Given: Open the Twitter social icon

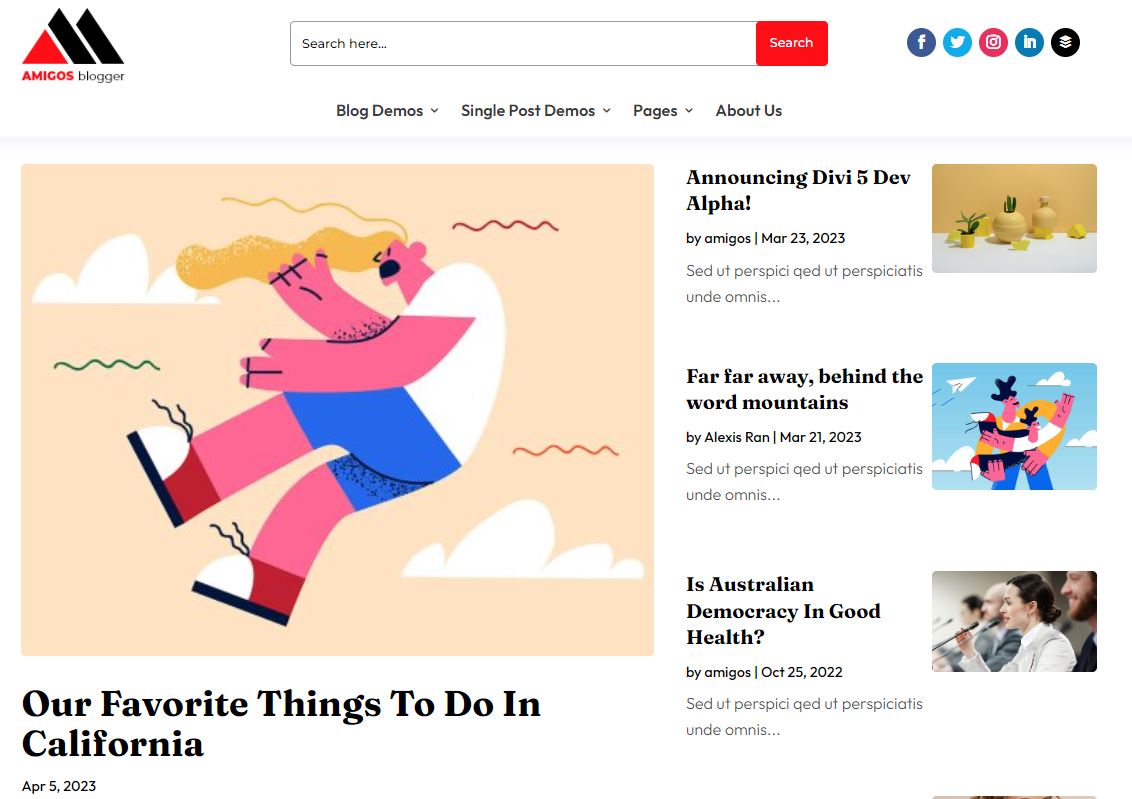Looking at the screenshot, I should click(x=957, y=43).
